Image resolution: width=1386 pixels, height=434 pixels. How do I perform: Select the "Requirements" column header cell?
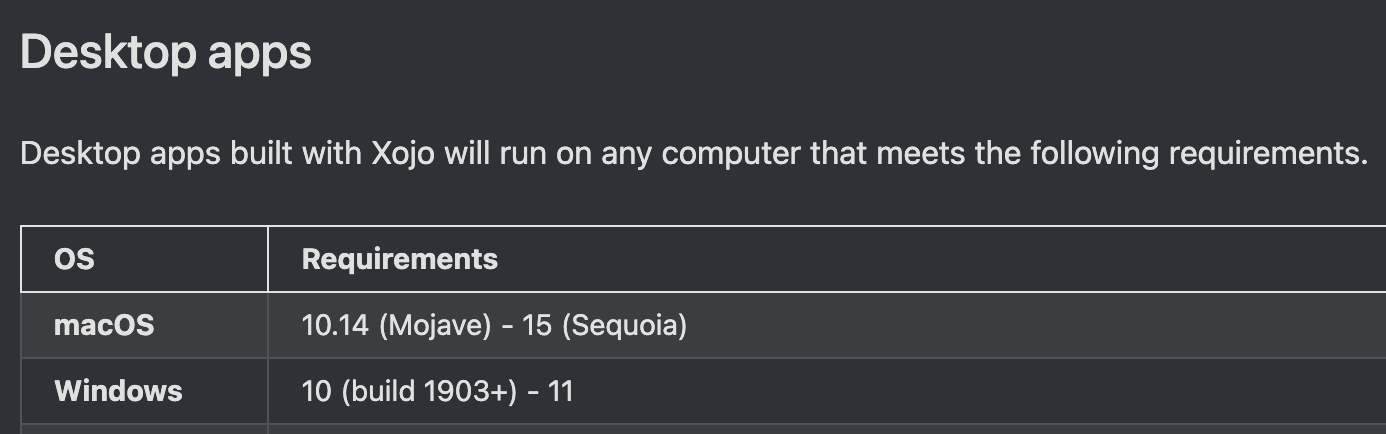pos(827,259)
